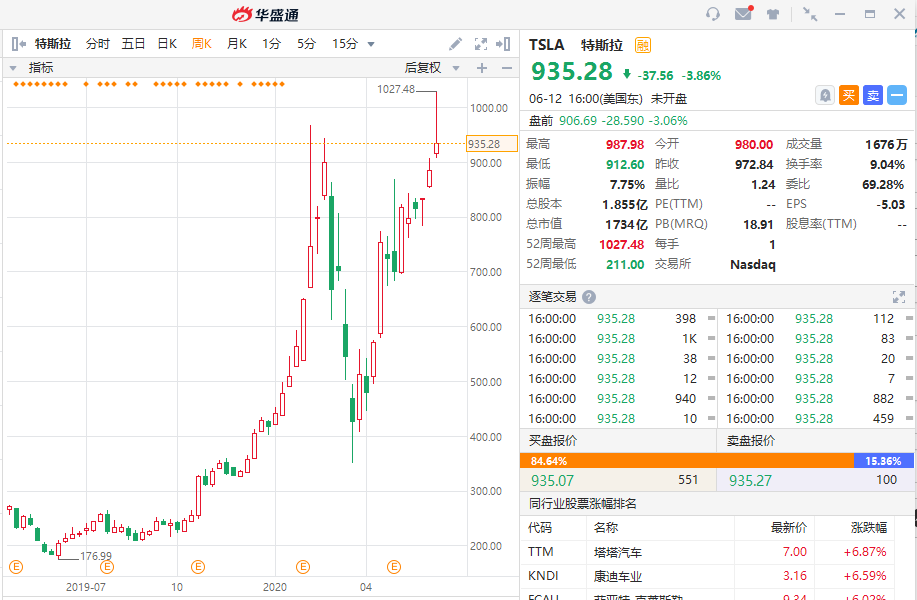917x600 pixels.
Task: Click the 卖盘报价 ask header
Action: tap(751, 440)
